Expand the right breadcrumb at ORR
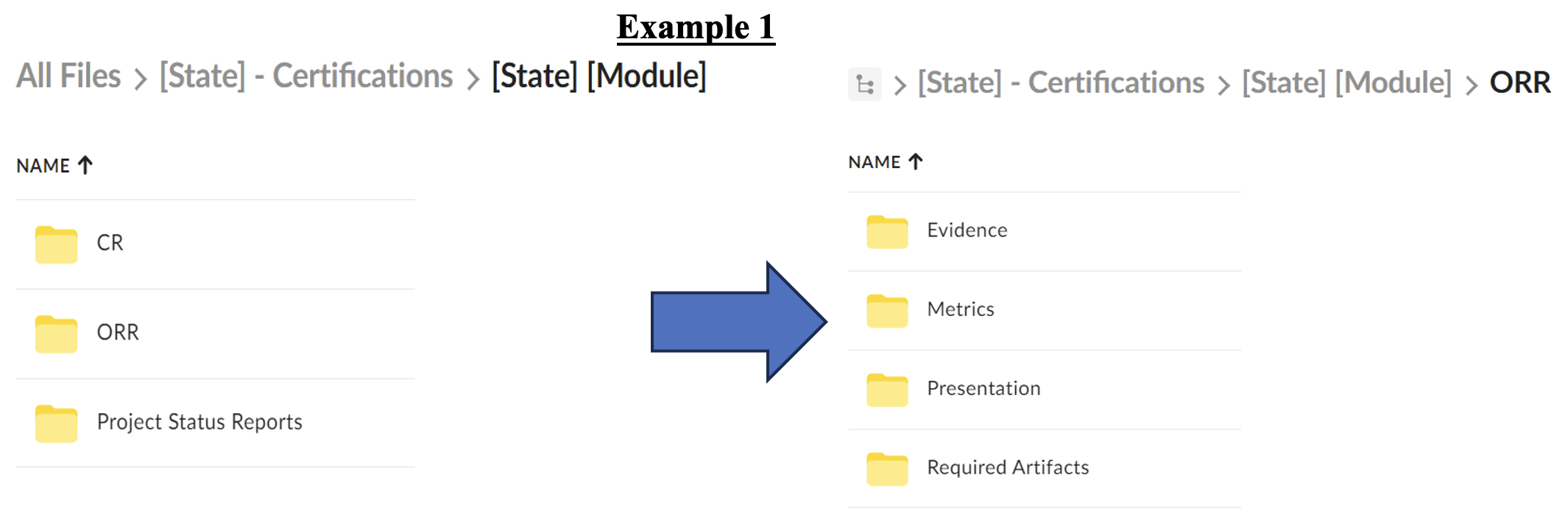The height and width of the screenshot is (523, 1568). [1521, 83]
